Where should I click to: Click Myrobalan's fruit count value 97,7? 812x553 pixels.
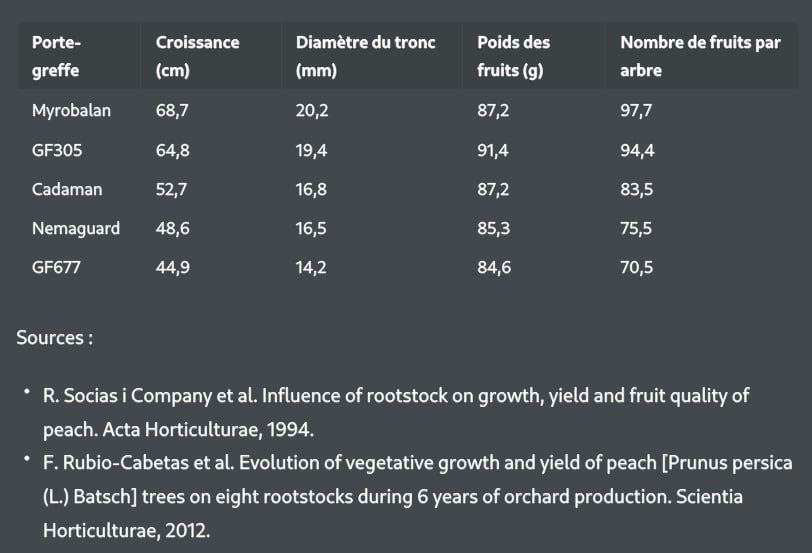pos(636,111)
